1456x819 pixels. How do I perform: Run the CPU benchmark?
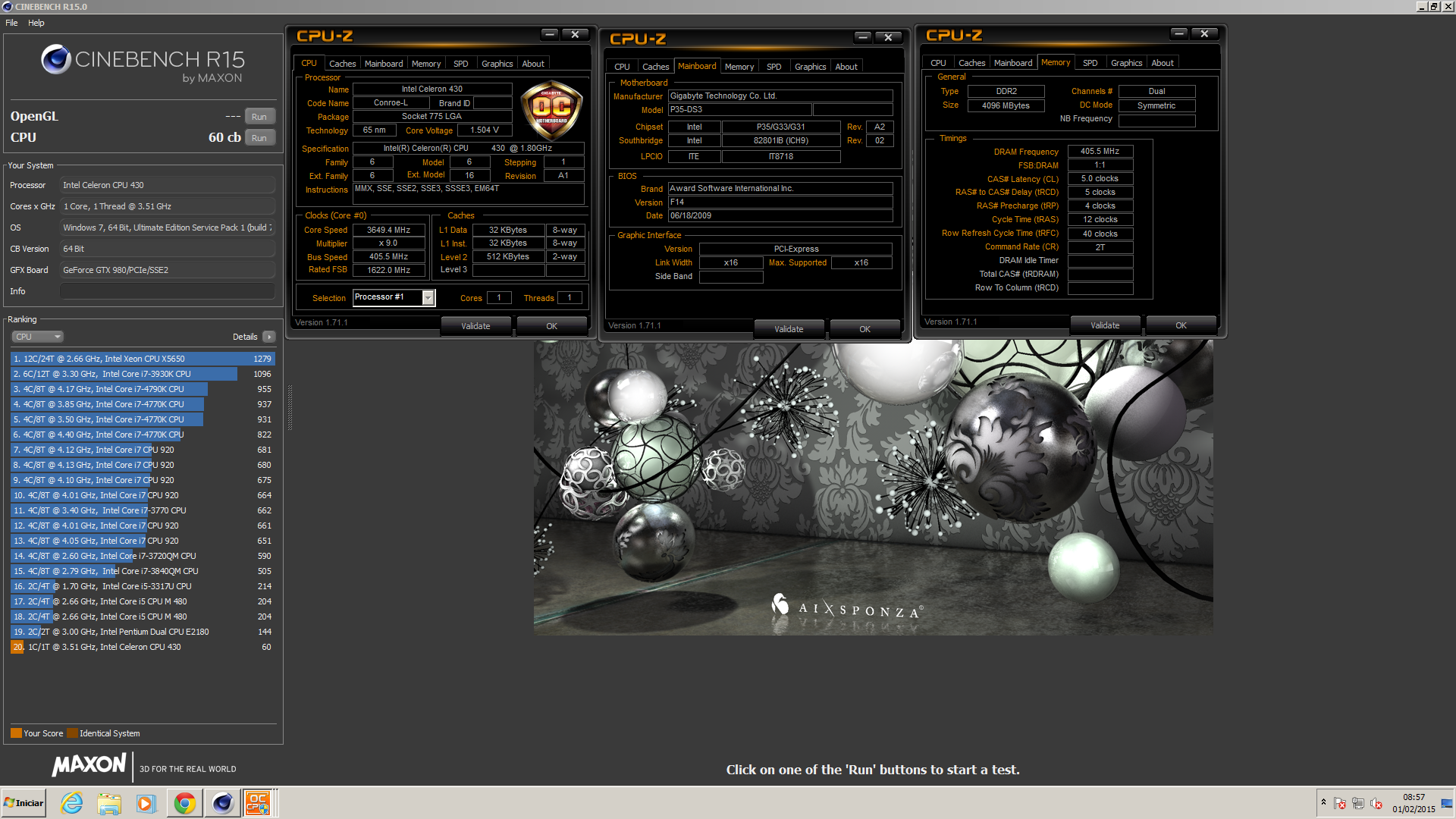click(x=259, y=138)
